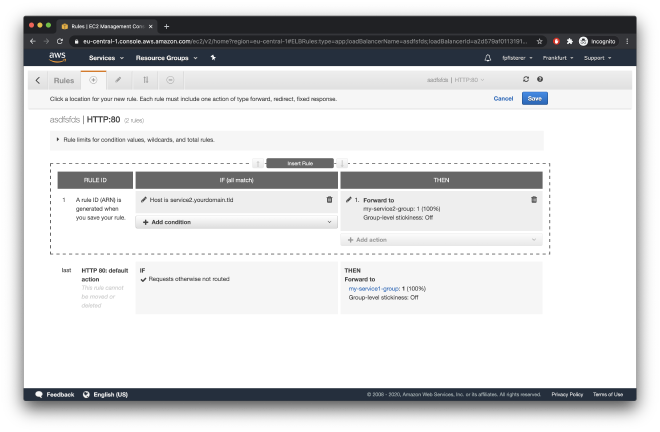Click the THEN column header
The image size is (660, 432).
(x=441, y=180)
